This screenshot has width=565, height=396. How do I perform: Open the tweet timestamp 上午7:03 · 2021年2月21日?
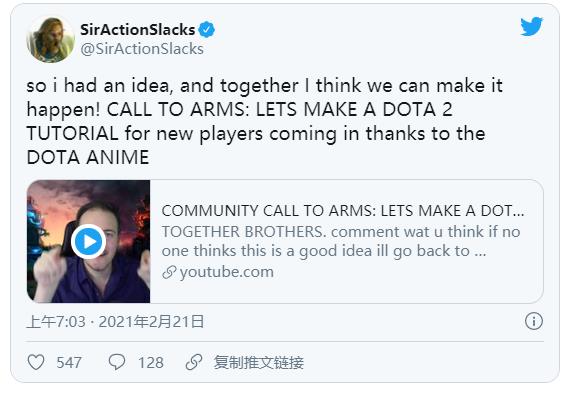[x=115, y=321]
